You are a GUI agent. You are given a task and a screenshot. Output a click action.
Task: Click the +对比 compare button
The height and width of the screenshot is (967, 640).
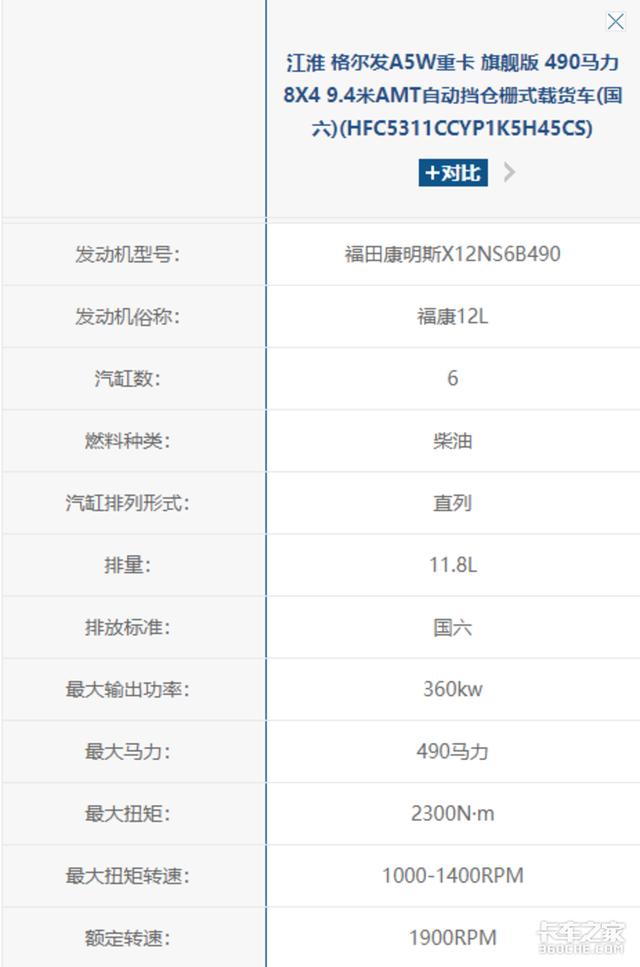[453, 173]
